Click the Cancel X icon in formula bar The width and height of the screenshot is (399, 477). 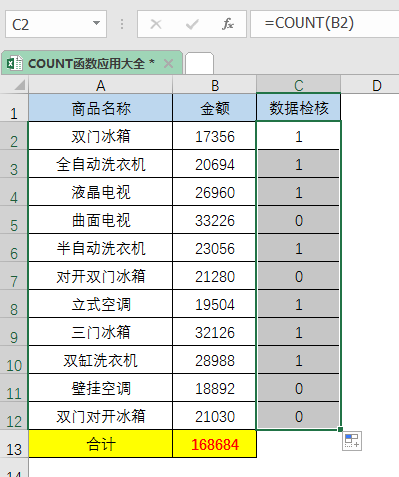(156, 24)
